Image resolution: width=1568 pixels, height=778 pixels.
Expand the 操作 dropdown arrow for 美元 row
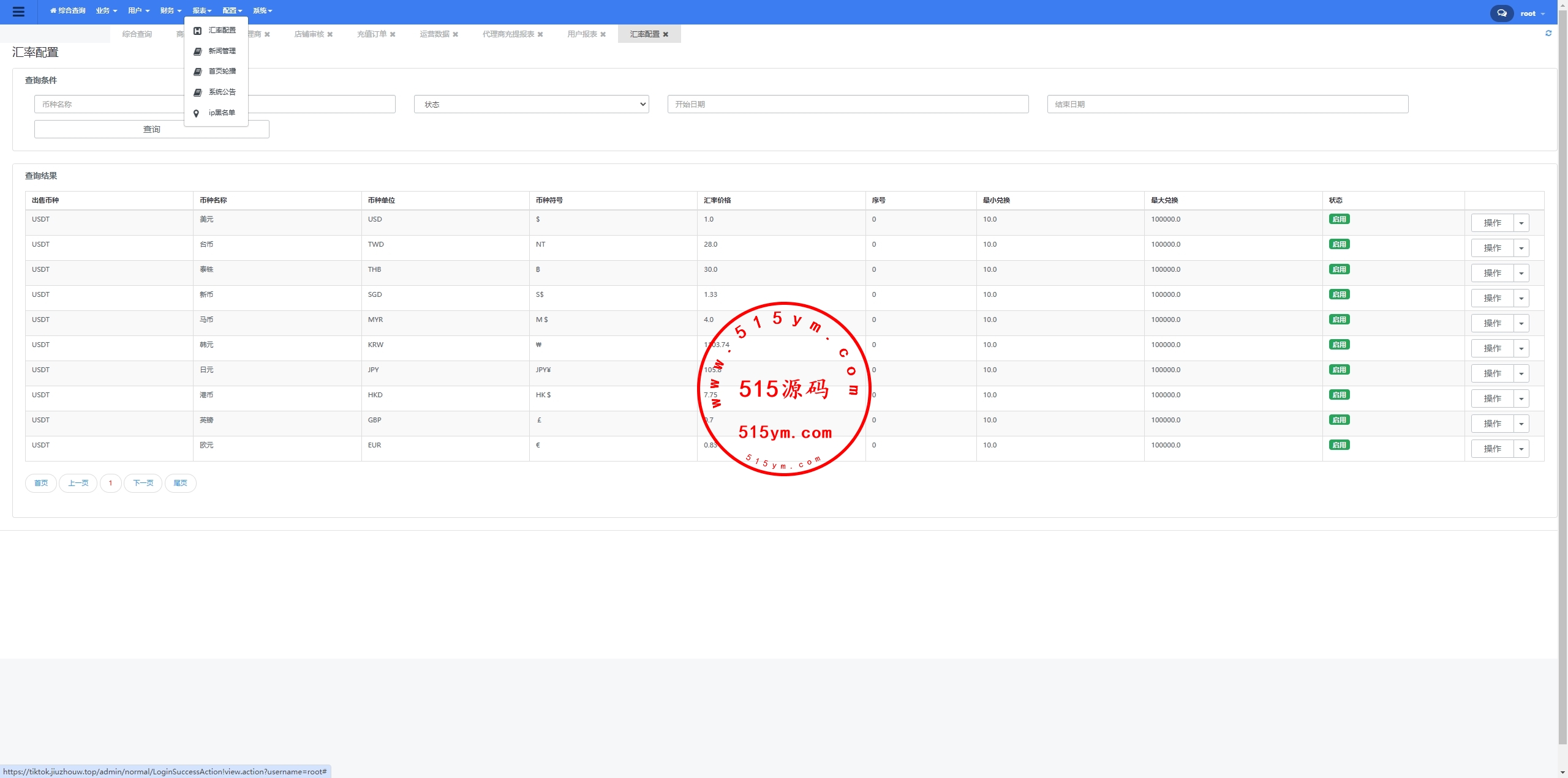pyautogui.click(x=1521, y=223)
